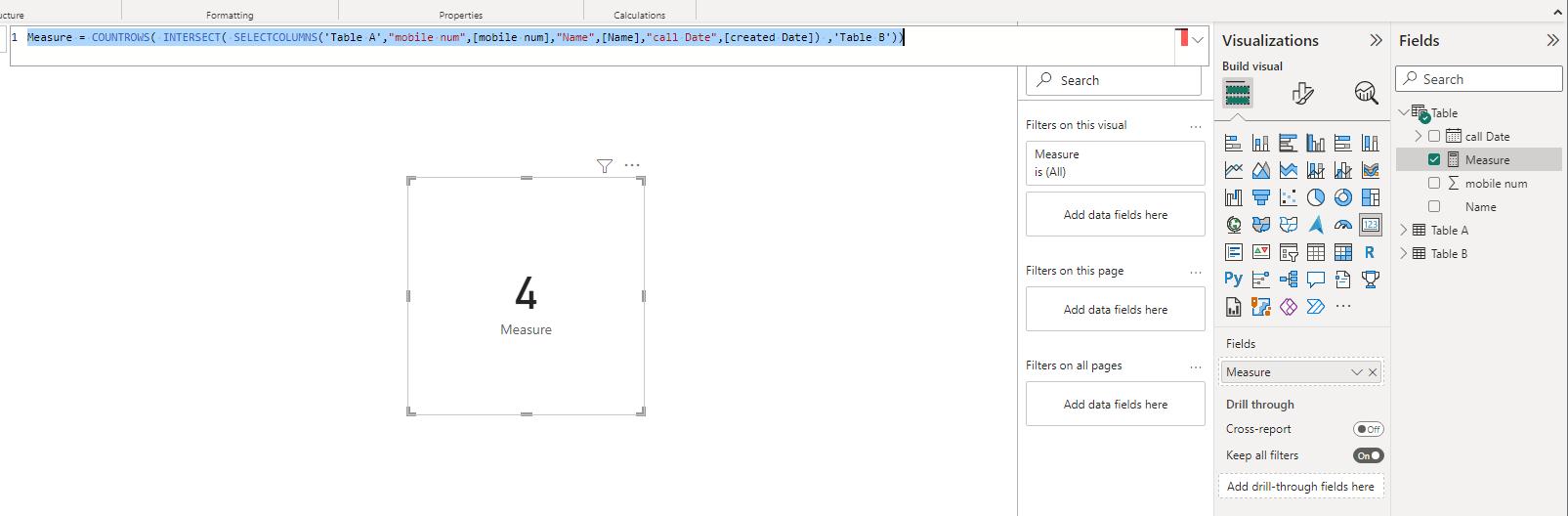Select the Donut chart visual
Image resolution: width=1568 pixels, height=516 pixels.
[x=1343, y=197]
